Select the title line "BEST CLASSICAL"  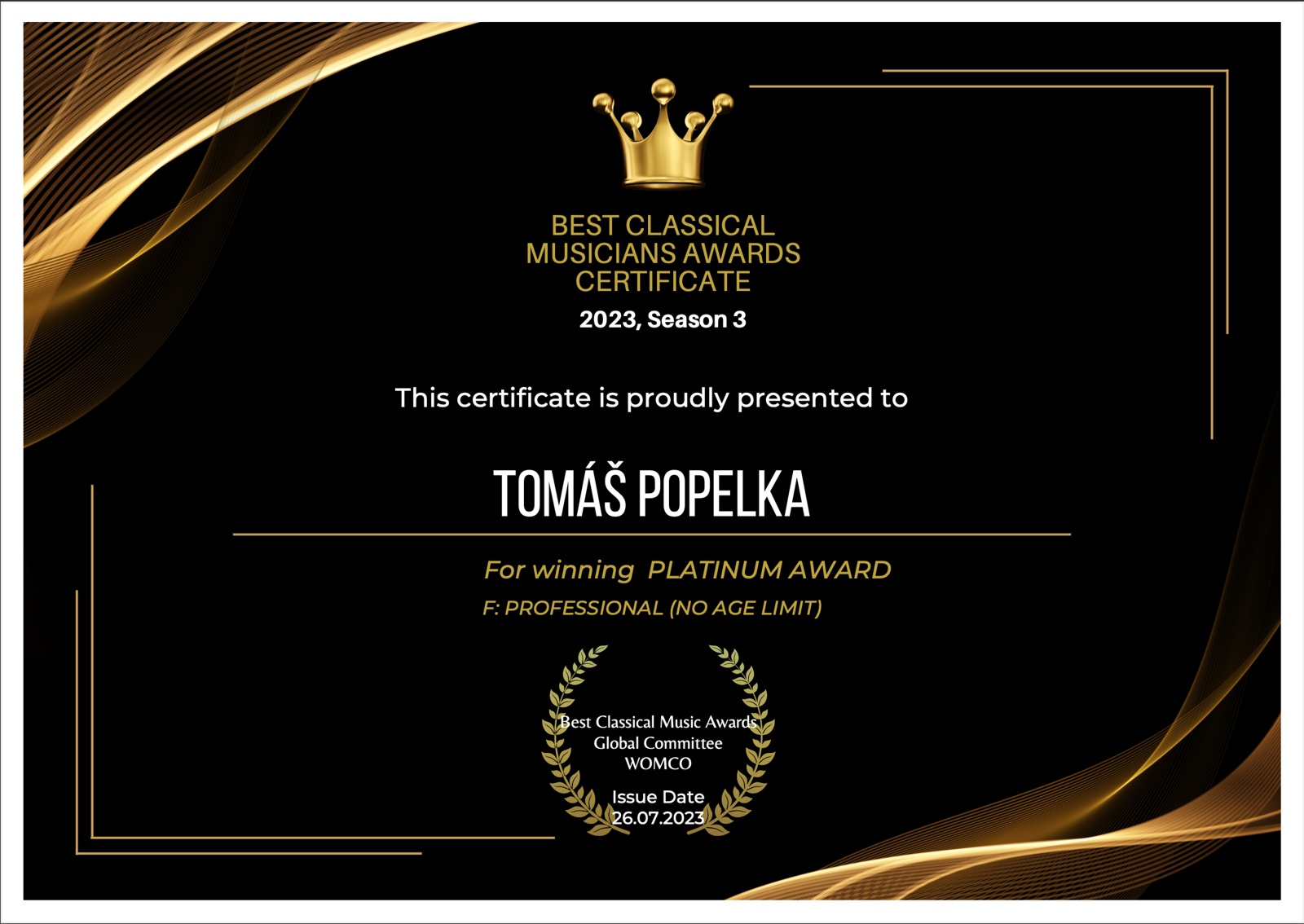pyautogui.click(x=663, y=226)
